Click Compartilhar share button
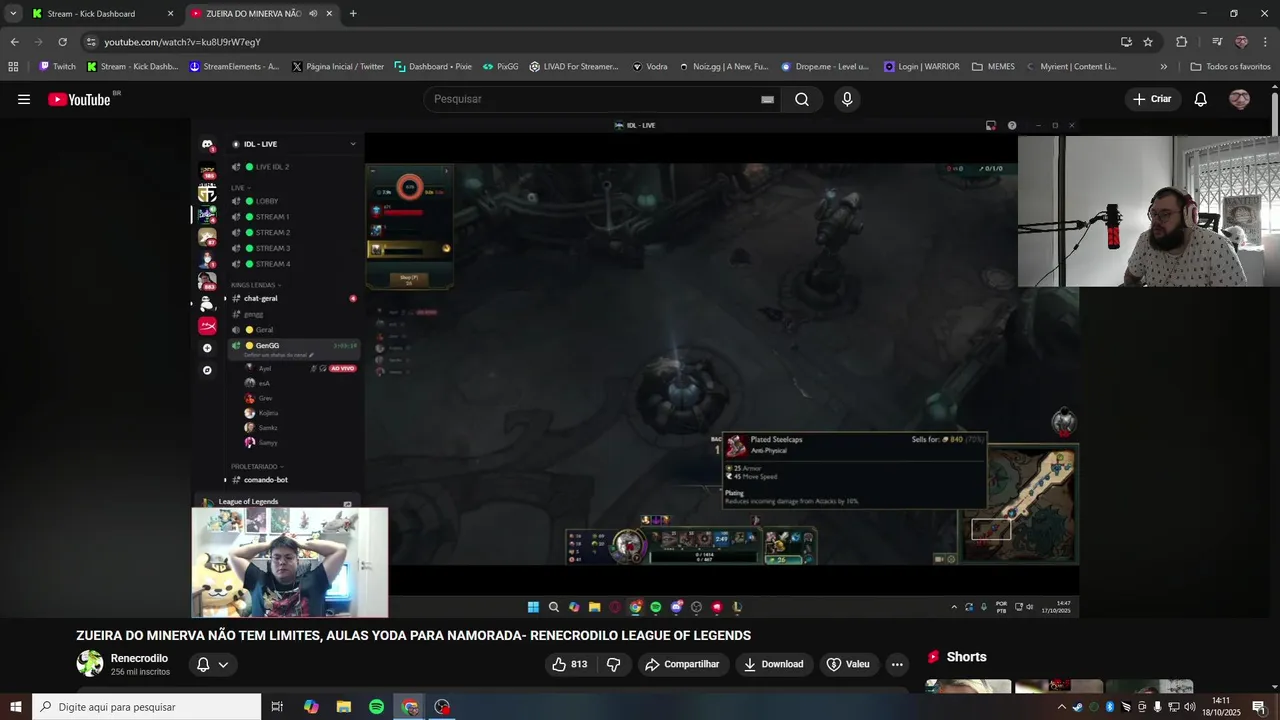The width and height of the screenshot is (1280, 720). pos(682,664)
